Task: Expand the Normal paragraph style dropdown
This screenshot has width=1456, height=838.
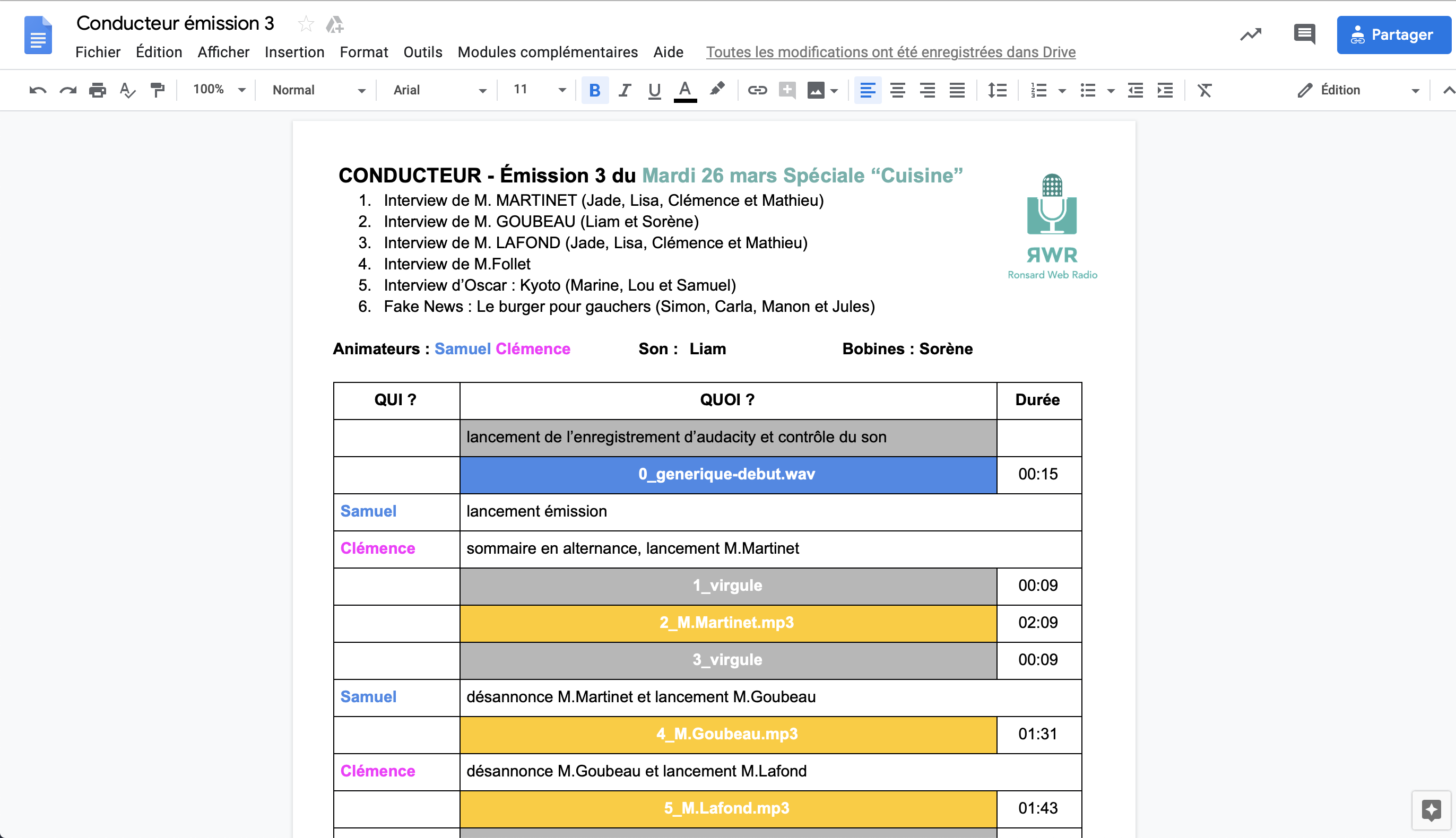Action: click(x=318, y=90)
